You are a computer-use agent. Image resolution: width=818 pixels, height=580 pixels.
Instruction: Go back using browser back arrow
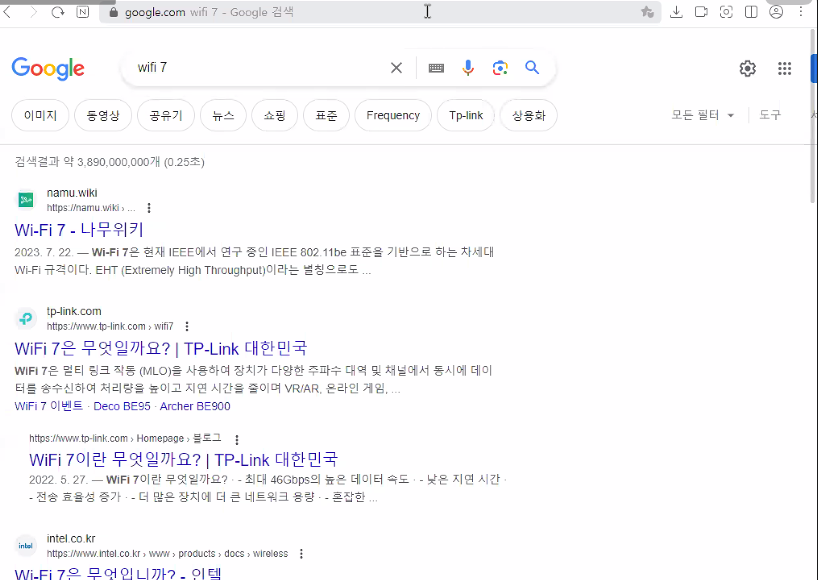pos(7,12)
